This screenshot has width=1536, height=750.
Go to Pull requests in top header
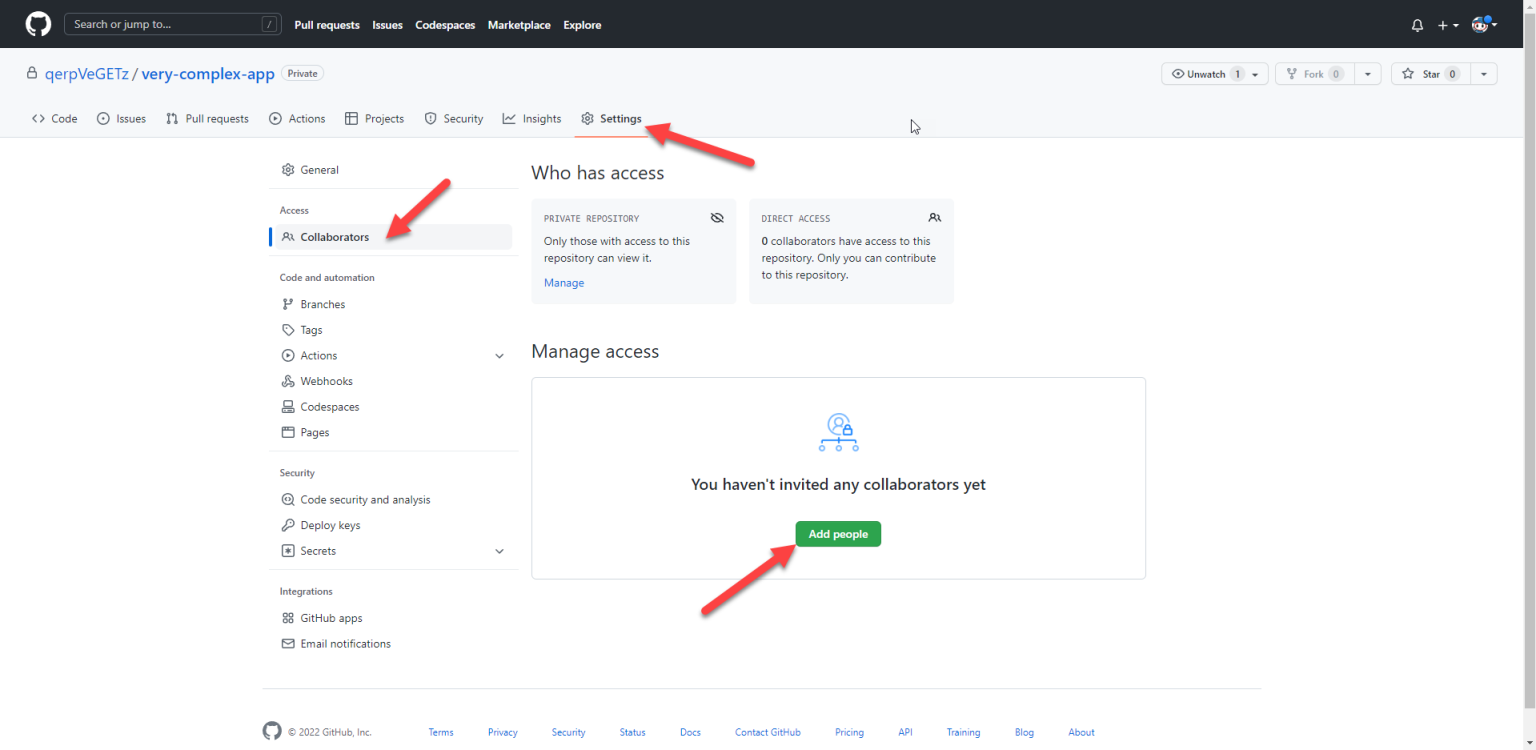point(327,25)
